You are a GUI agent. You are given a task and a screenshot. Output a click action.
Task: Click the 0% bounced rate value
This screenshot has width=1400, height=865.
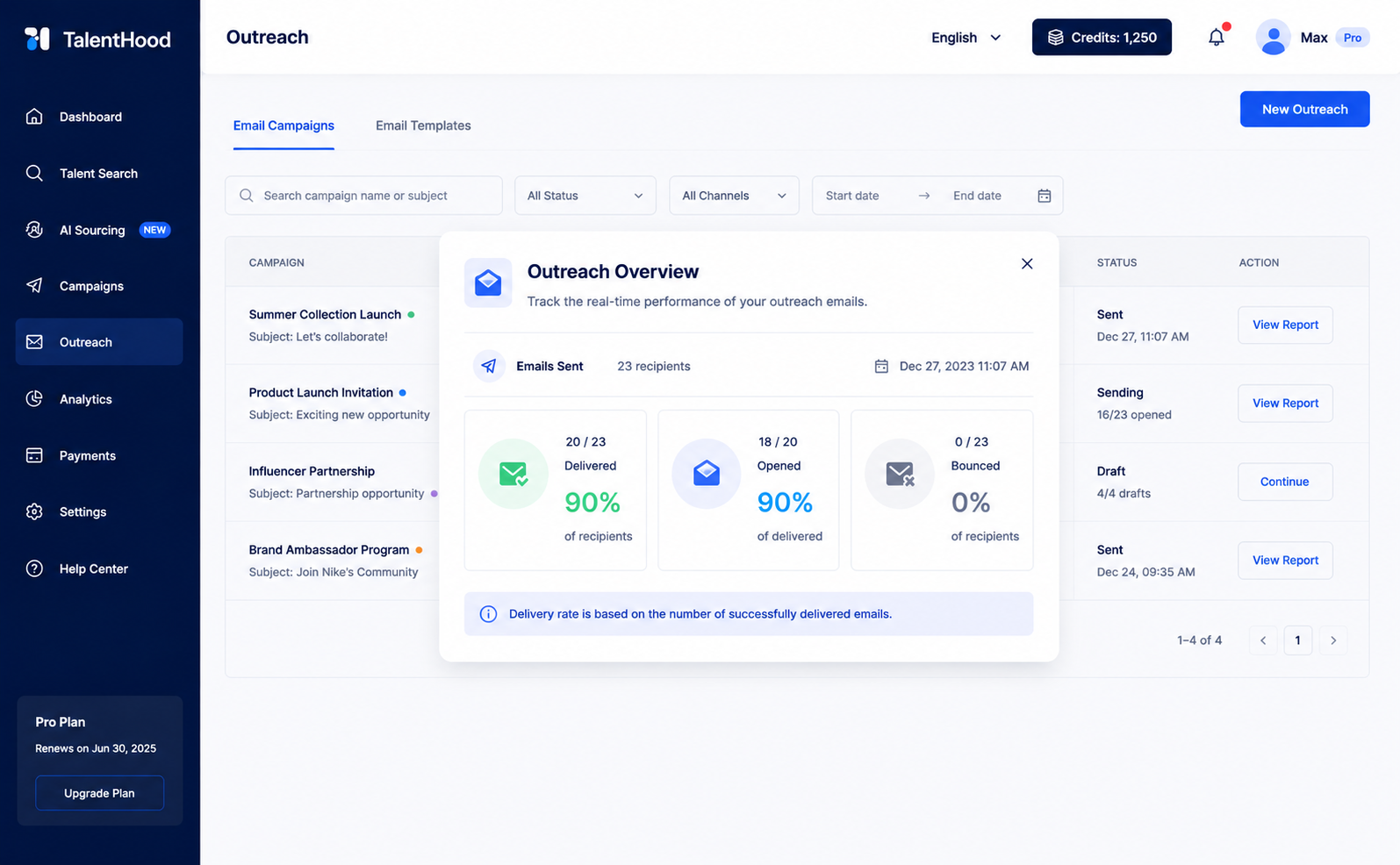click(x=971, y=503)
